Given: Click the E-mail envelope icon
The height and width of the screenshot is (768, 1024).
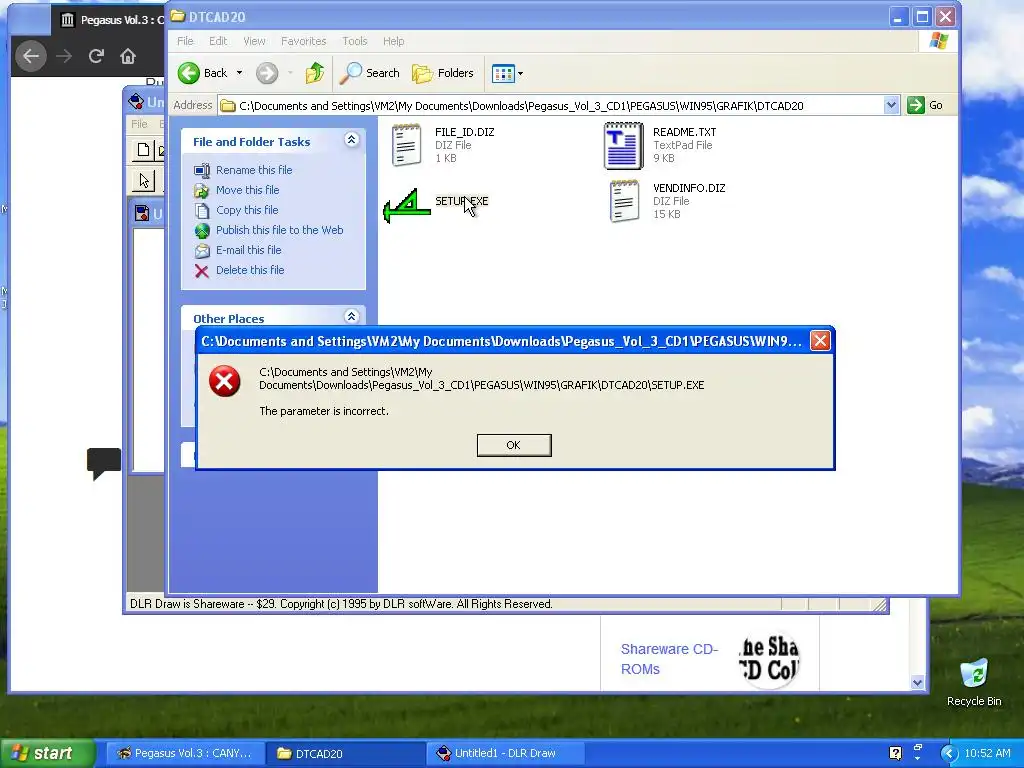Looking at the screenshot, I should 202,251.
